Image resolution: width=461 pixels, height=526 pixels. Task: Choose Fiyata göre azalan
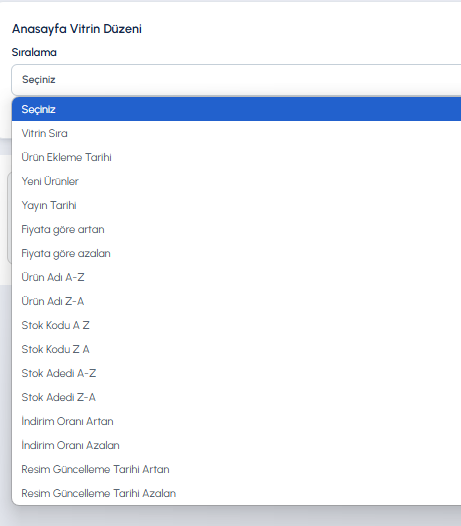pos(237,253)
